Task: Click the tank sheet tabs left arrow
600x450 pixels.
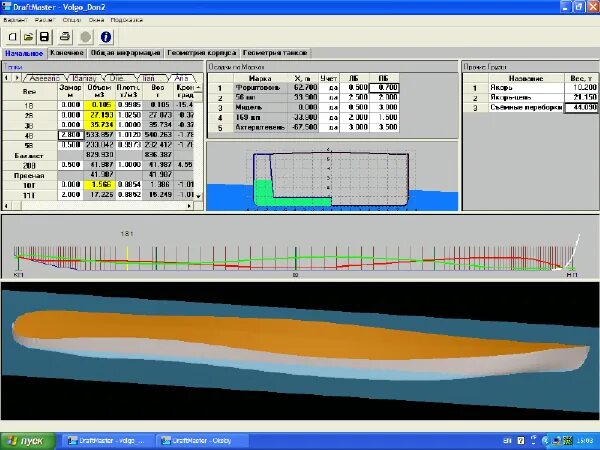Action: click(x=7, y=78)
